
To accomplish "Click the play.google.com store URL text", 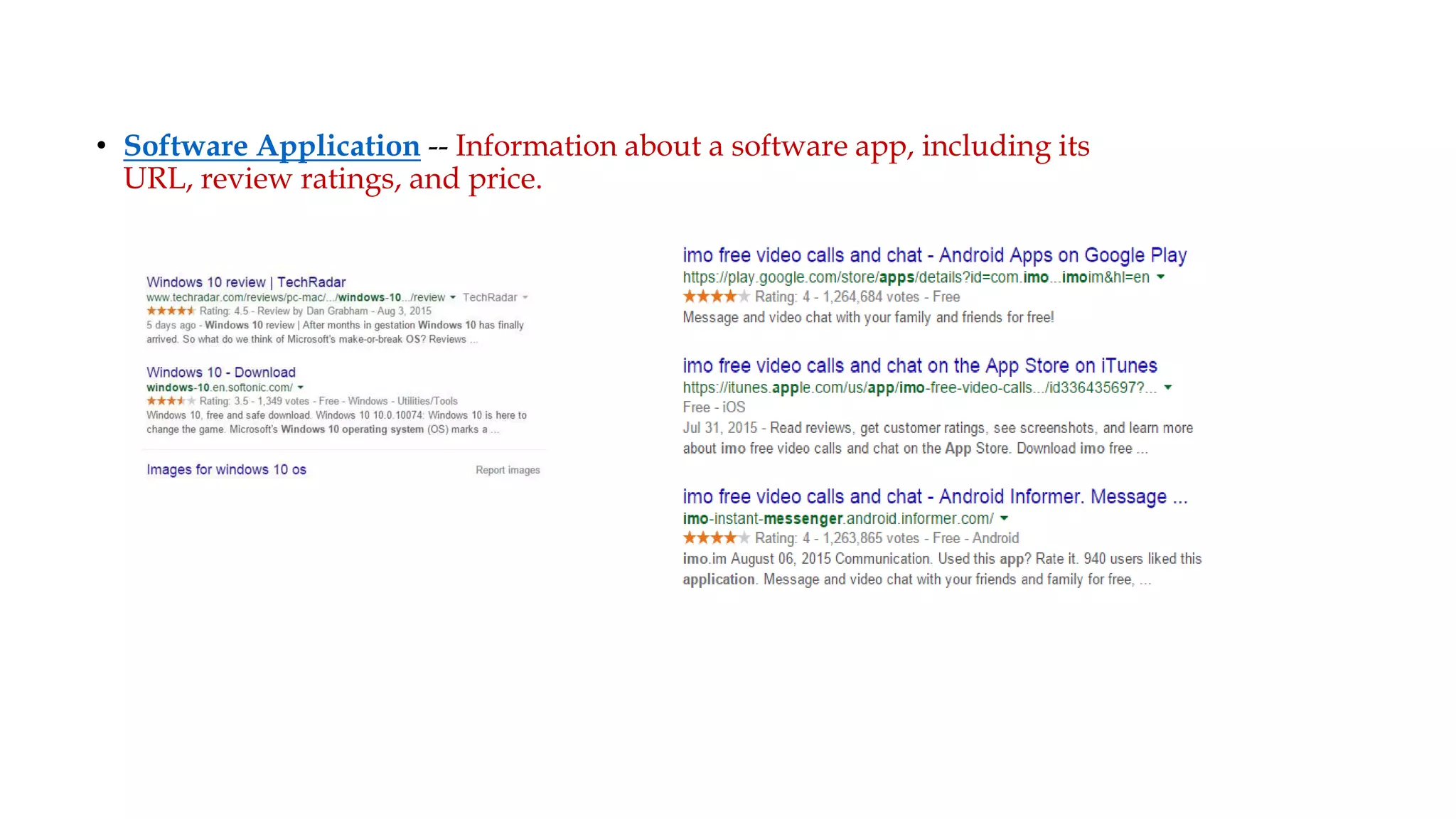I will [916, 277].
